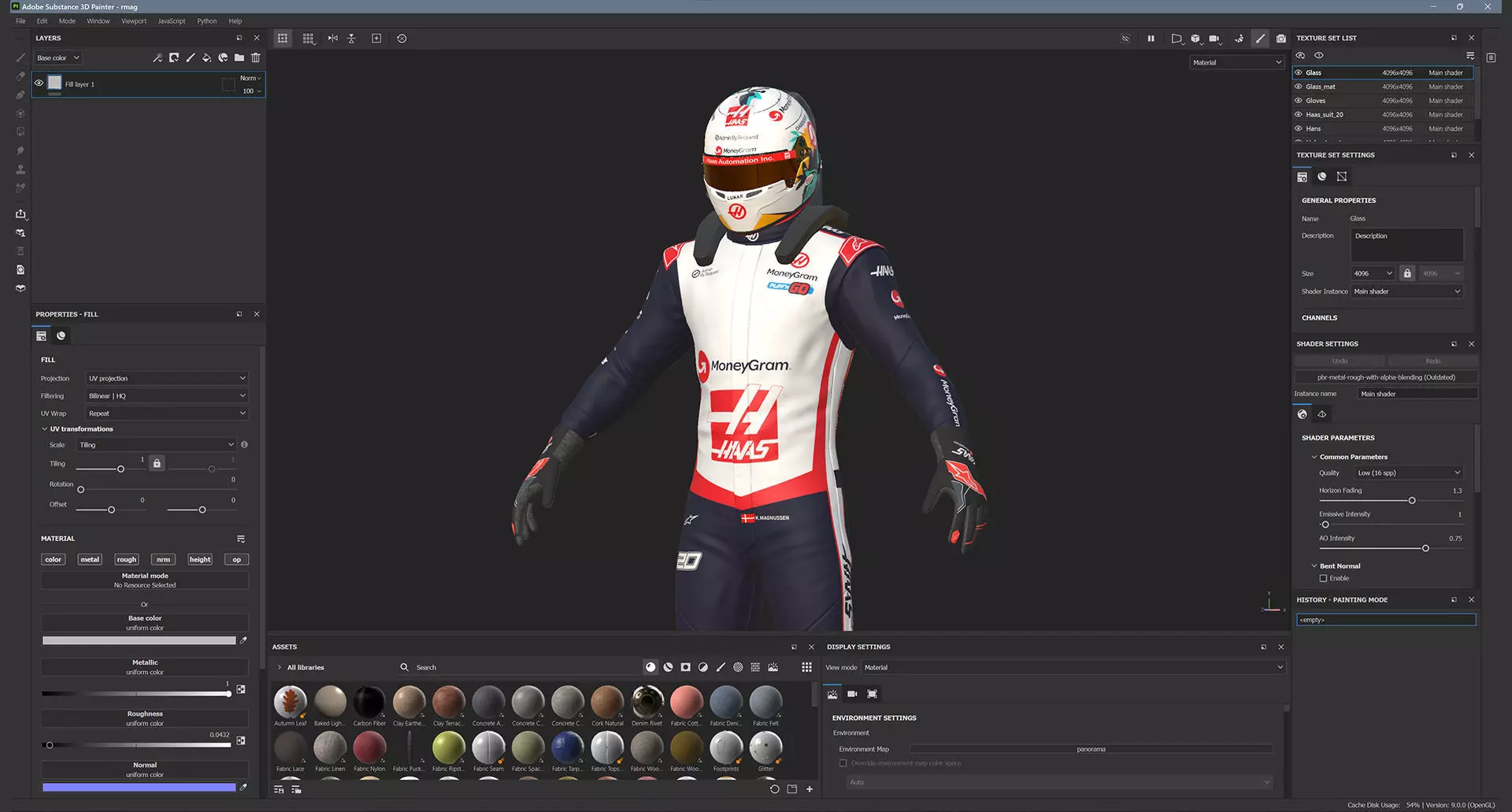
Task: Open camera selection video icon
Action: (x=1214, y=38)
